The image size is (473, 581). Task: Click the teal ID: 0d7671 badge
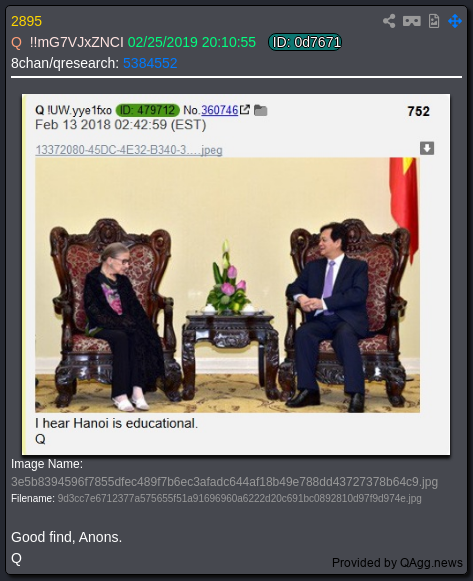[305, 42]
